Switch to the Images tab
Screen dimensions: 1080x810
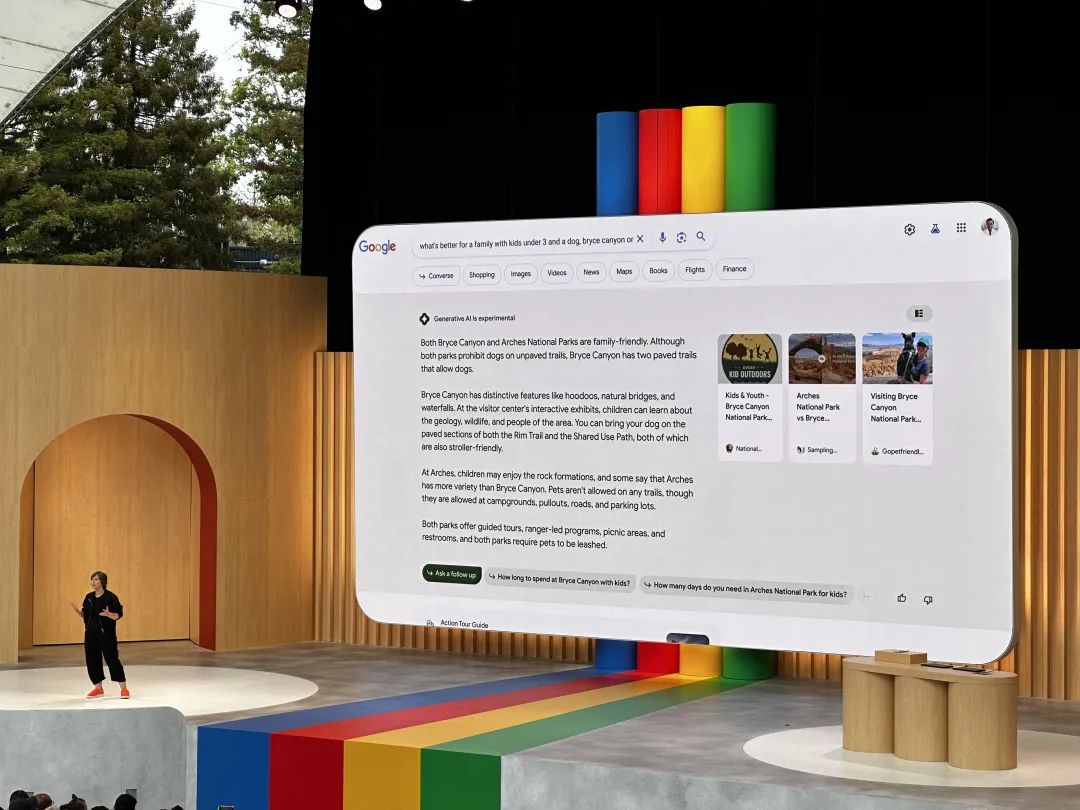pyautogui.click(x=520, y=273)
